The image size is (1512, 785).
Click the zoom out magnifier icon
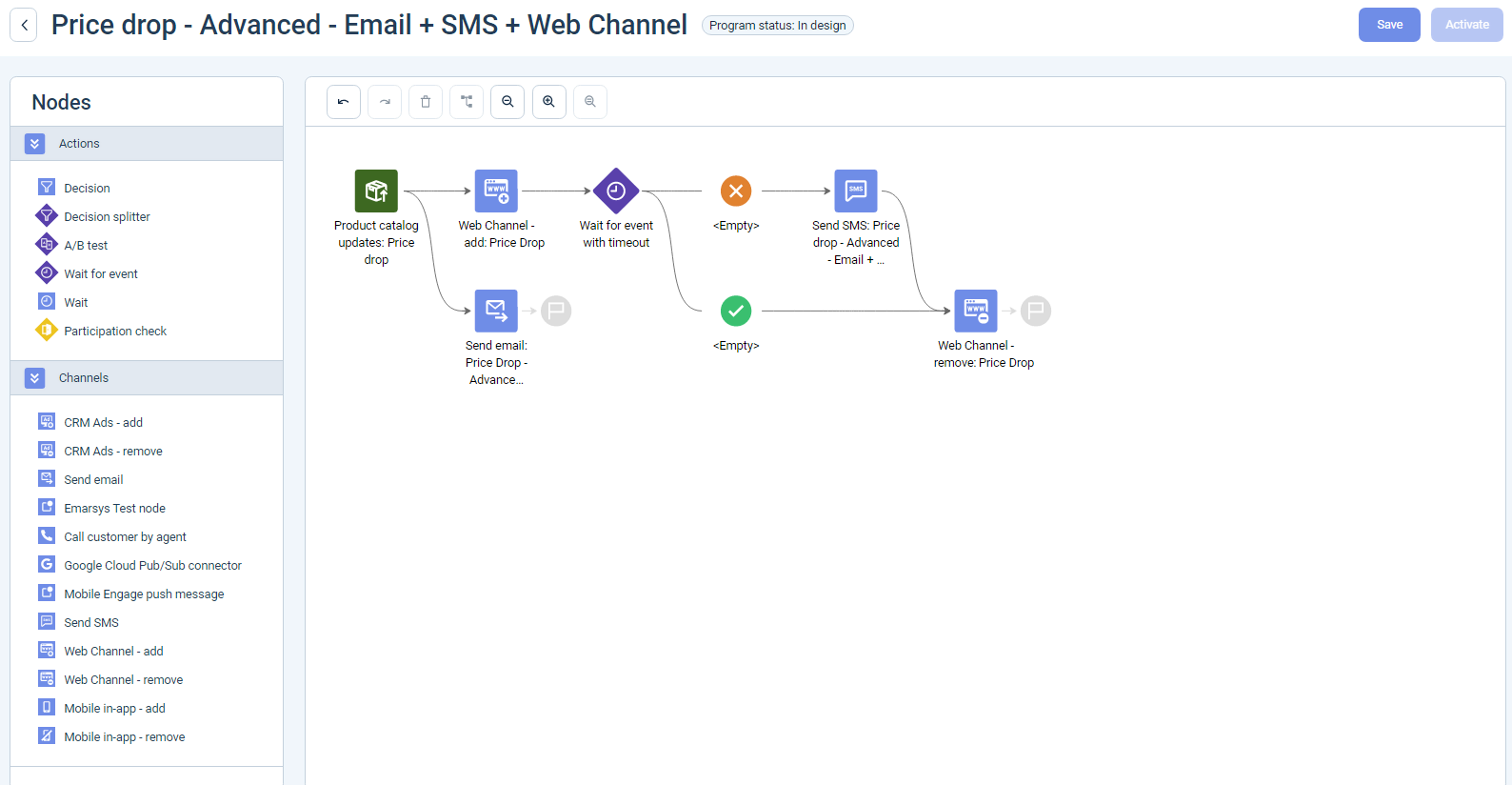pyautogui.click(x=507, y=102)
